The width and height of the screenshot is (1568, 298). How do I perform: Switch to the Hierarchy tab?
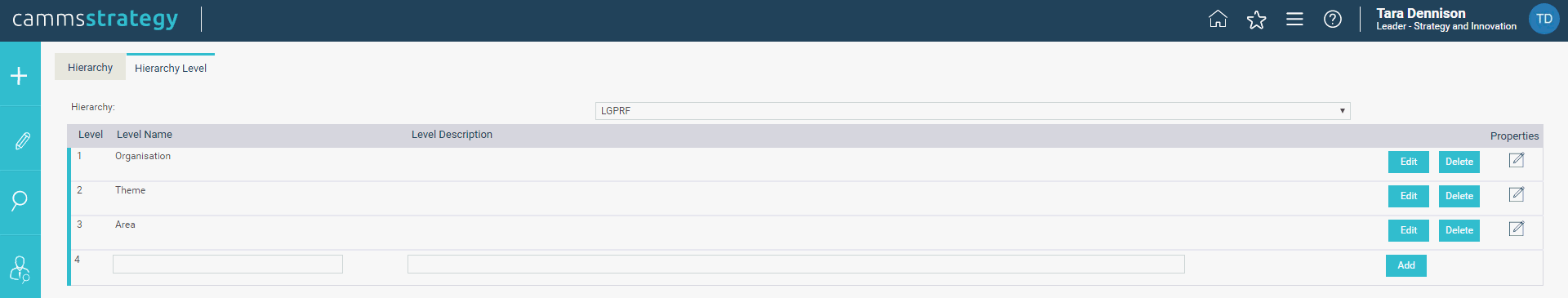(90, 68)
